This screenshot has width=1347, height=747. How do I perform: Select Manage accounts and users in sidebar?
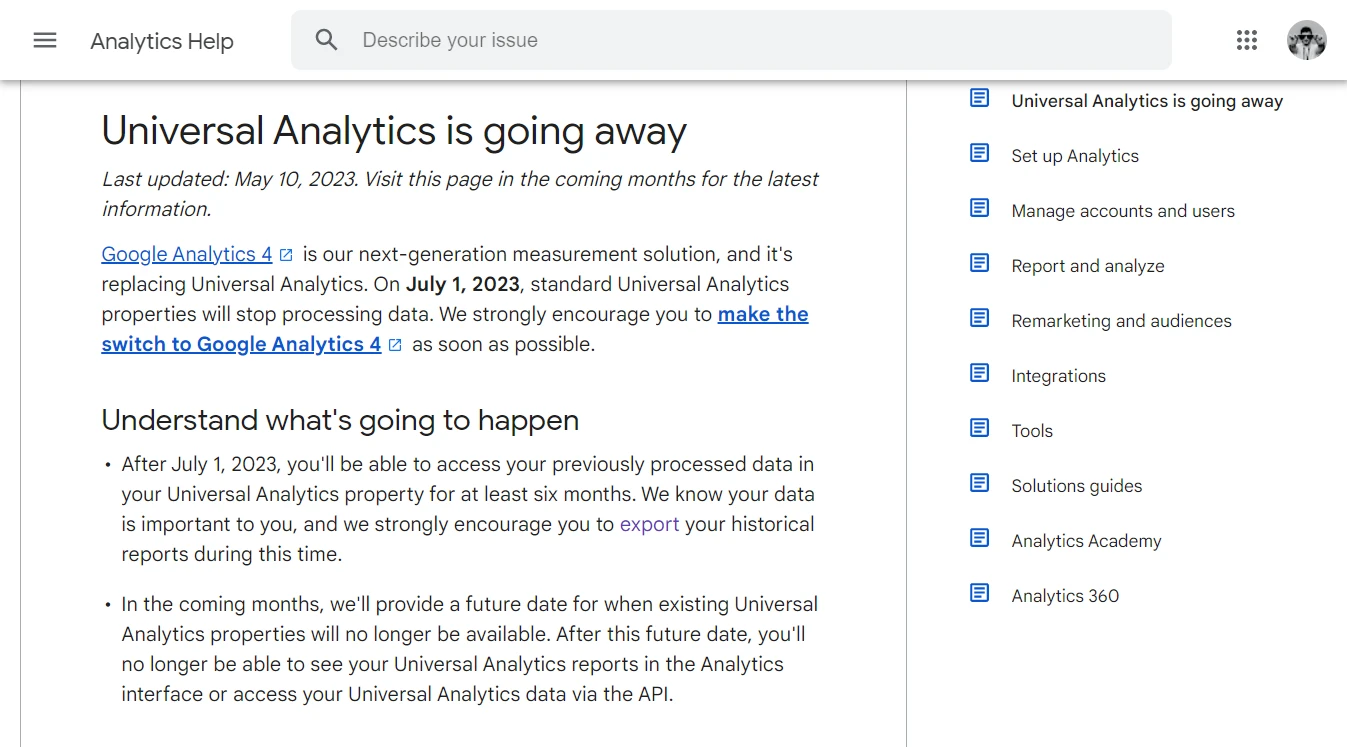coord(1123,211)
